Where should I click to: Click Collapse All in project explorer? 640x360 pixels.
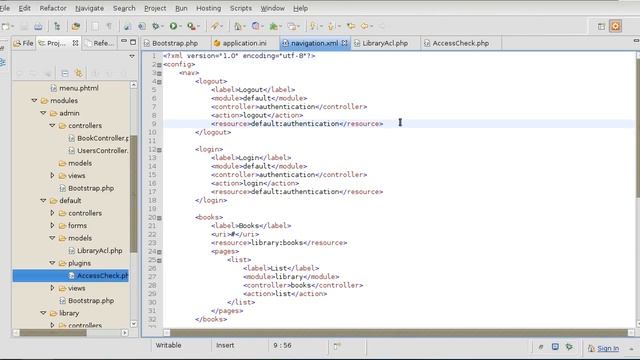[64, 73]
